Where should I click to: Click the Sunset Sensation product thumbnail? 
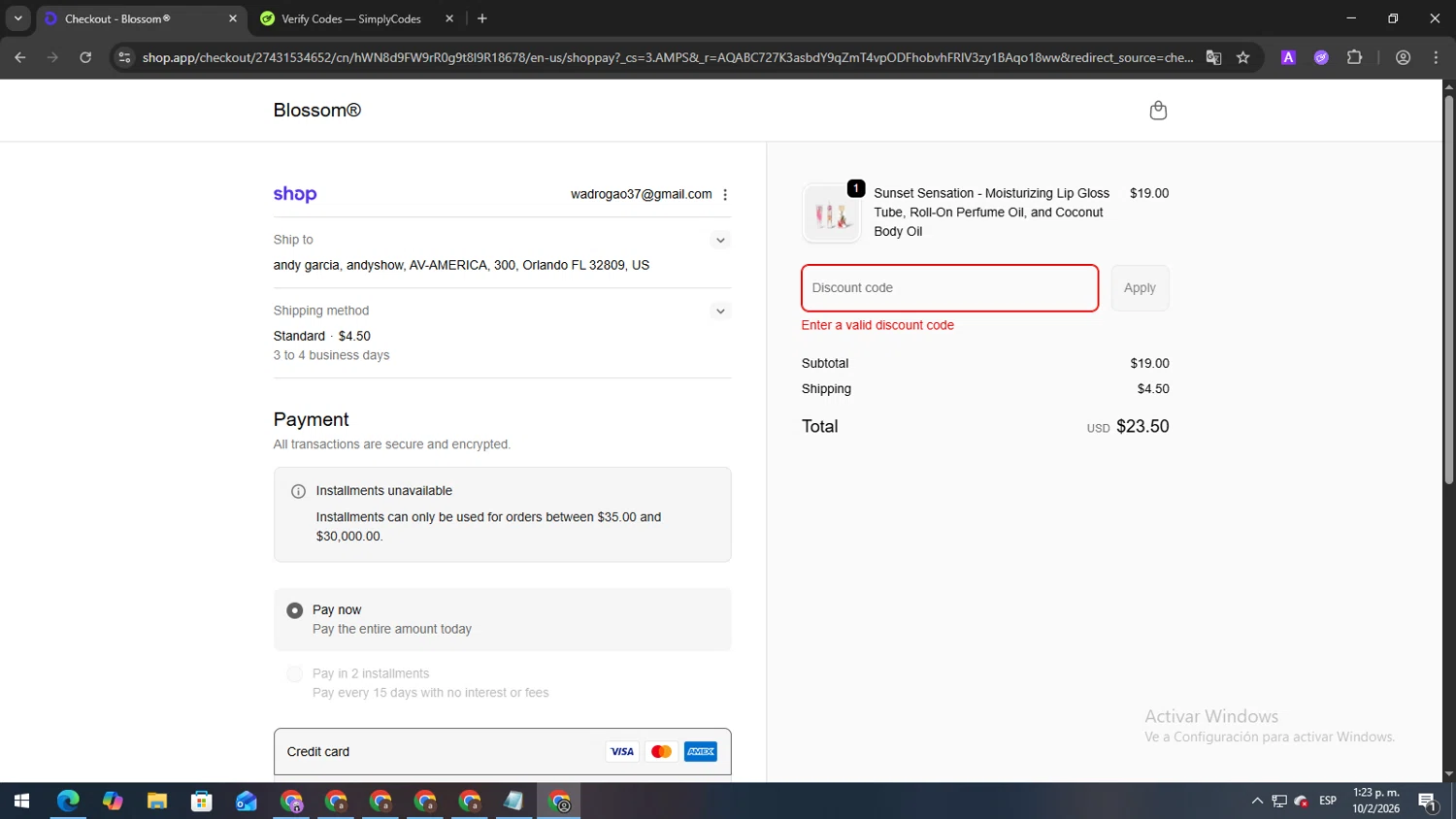[x=832, y=213]
